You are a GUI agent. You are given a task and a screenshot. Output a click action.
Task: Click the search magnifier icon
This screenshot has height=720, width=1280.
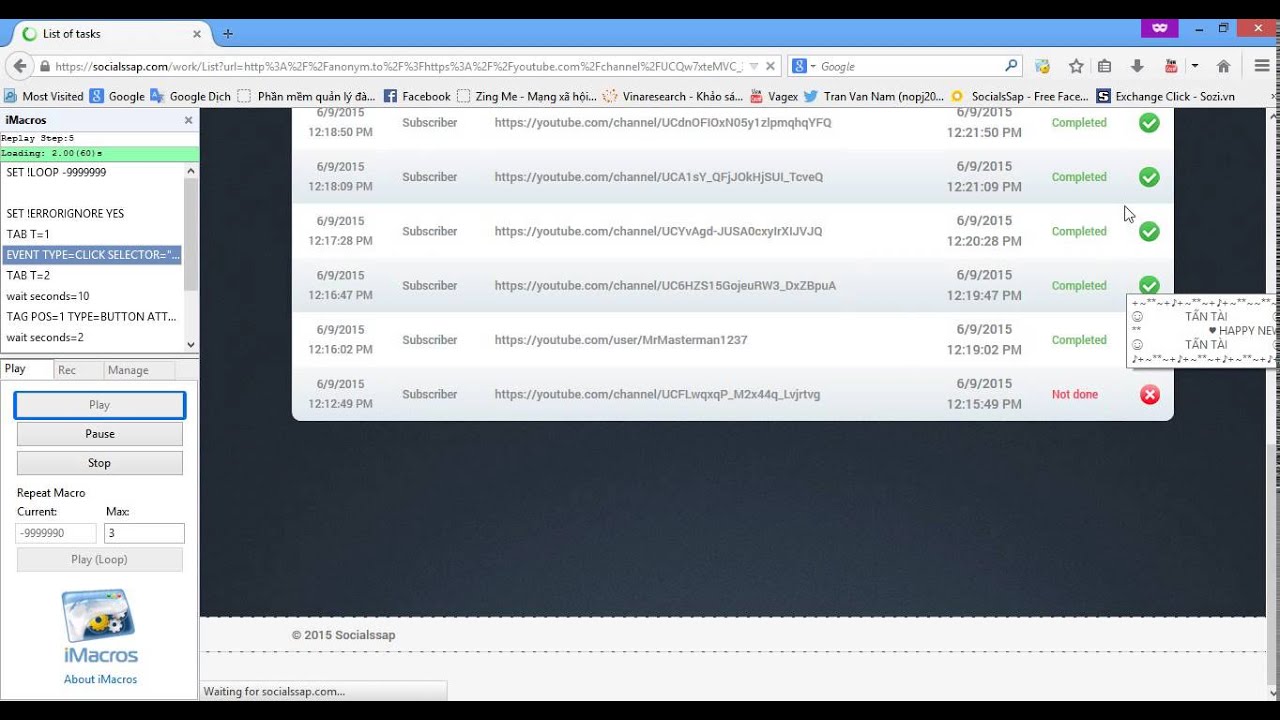(x=1011, y=66)
